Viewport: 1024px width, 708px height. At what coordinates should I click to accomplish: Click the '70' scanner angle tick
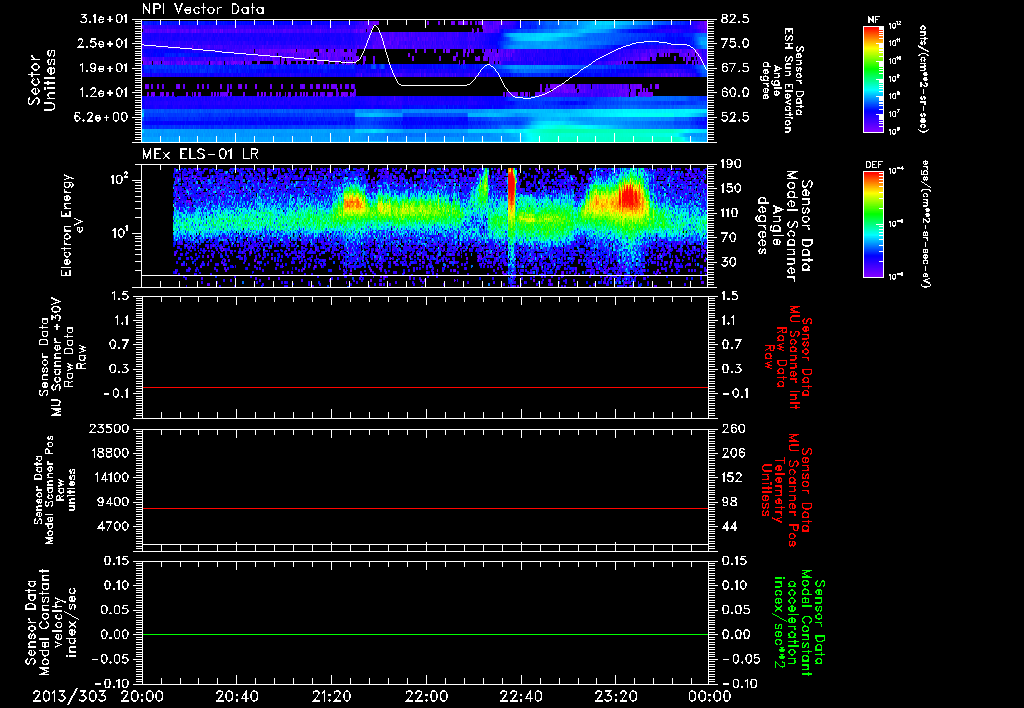(729, 238)
